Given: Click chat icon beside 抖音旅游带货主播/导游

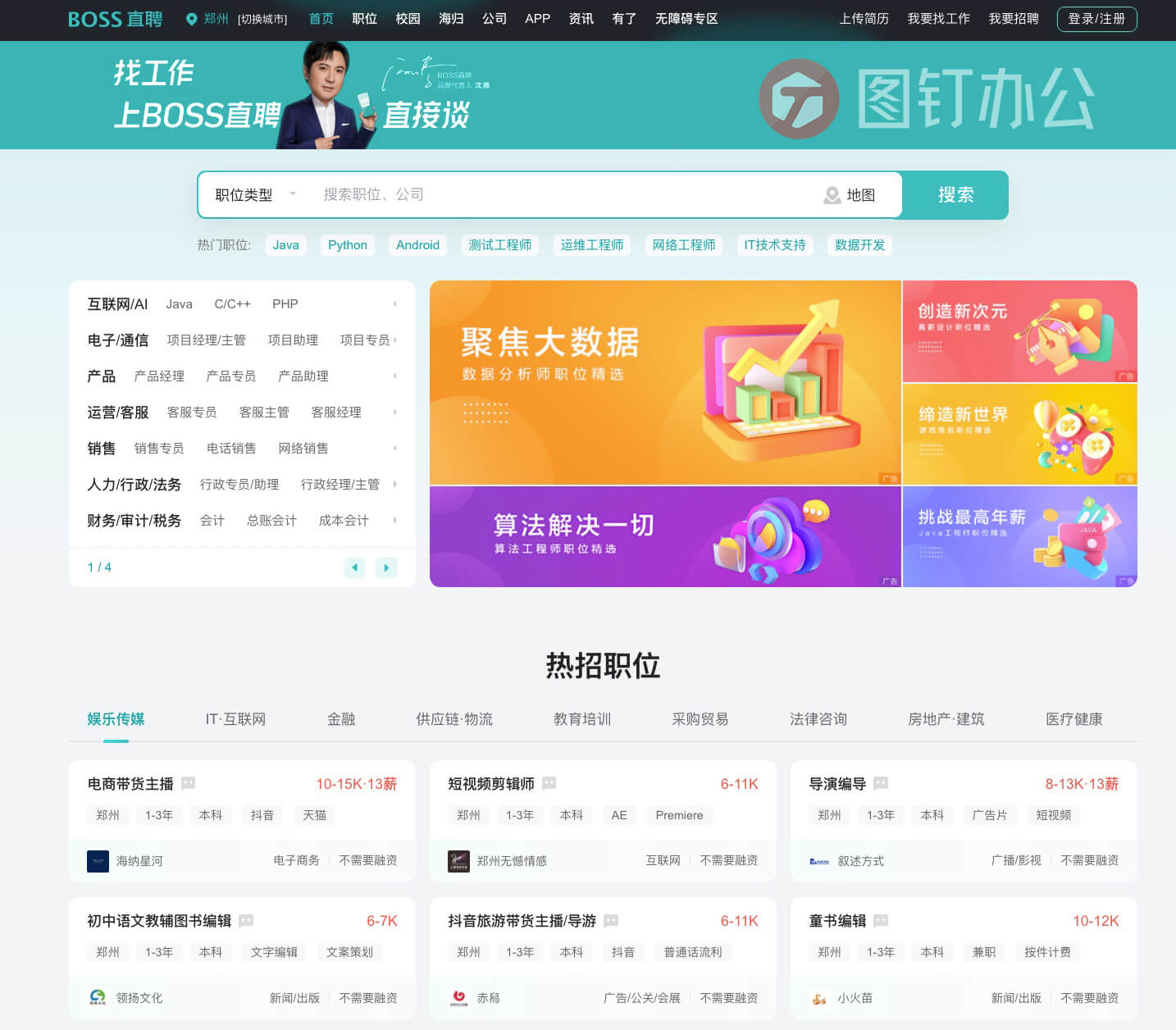Looking at the screenshot, I should pos(610,921).
